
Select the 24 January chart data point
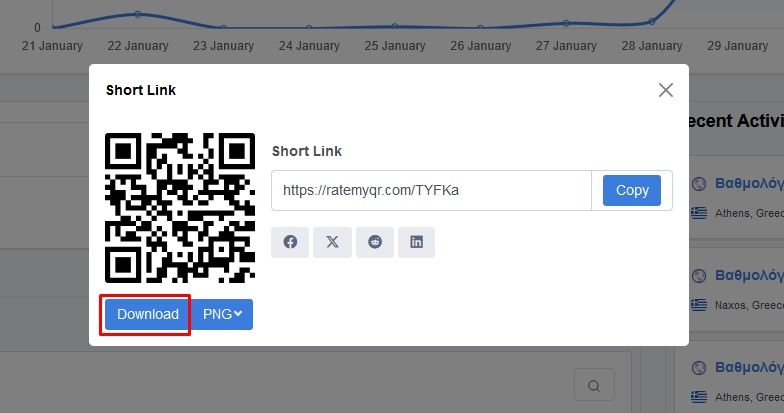309,28
